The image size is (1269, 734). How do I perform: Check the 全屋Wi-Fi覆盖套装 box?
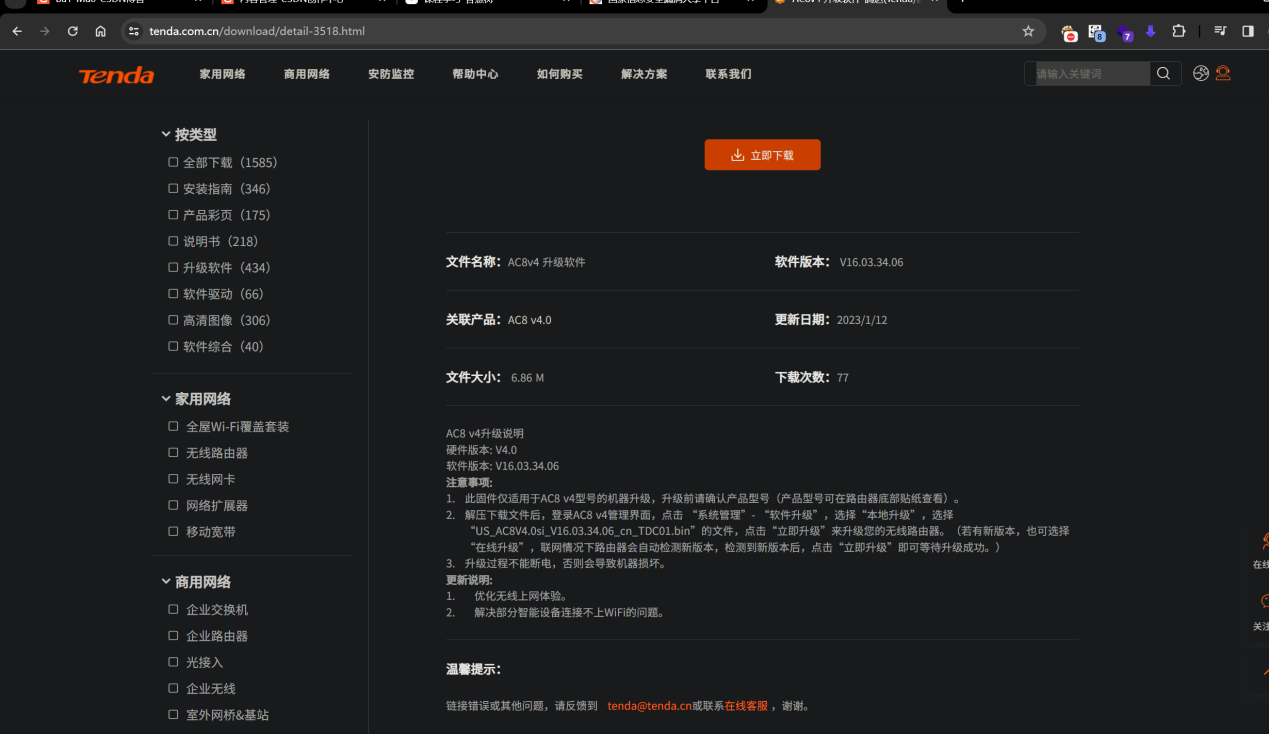(174, 426)
